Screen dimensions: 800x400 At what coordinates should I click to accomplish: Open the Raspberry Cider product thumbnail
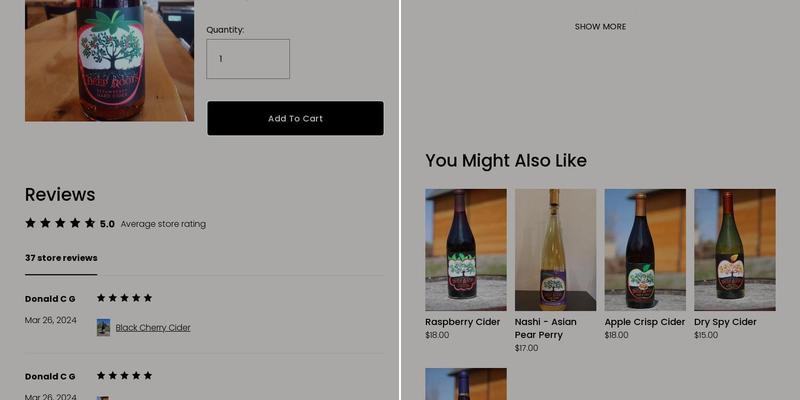(x=465, y=250)
